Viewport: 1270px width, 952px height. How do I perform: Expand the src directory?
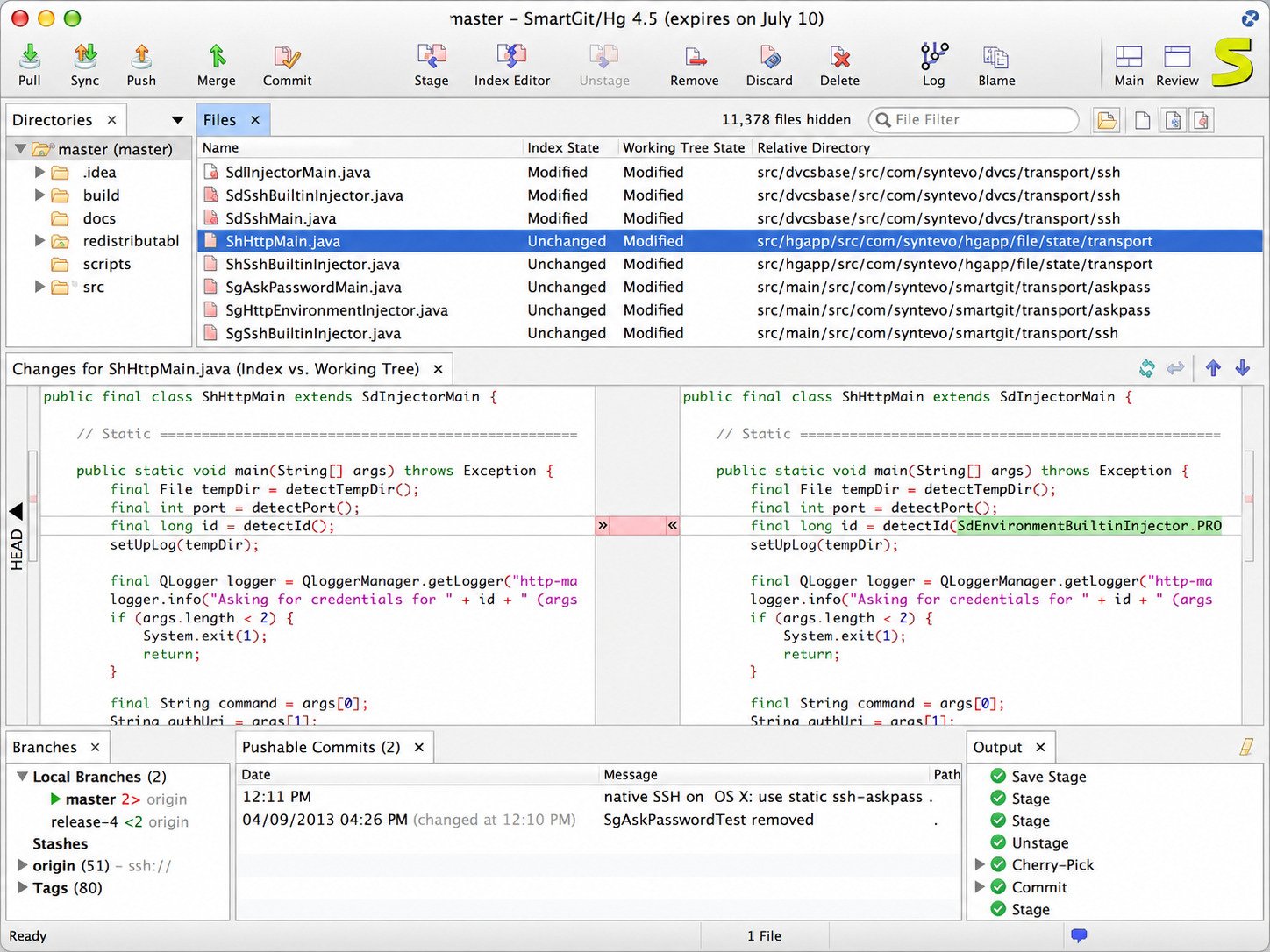pyautogui.click(x=39, y=287)
